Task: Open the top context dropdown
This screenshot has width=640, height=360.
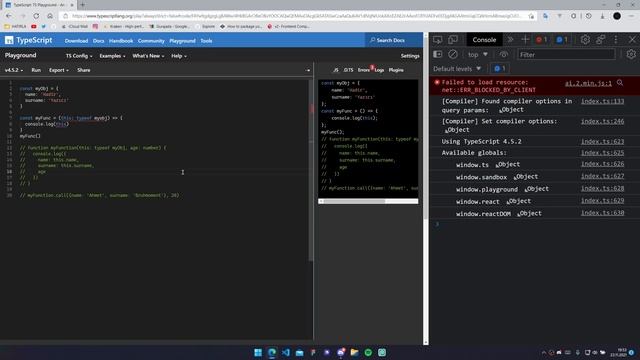Action: (x=478, y=54)
